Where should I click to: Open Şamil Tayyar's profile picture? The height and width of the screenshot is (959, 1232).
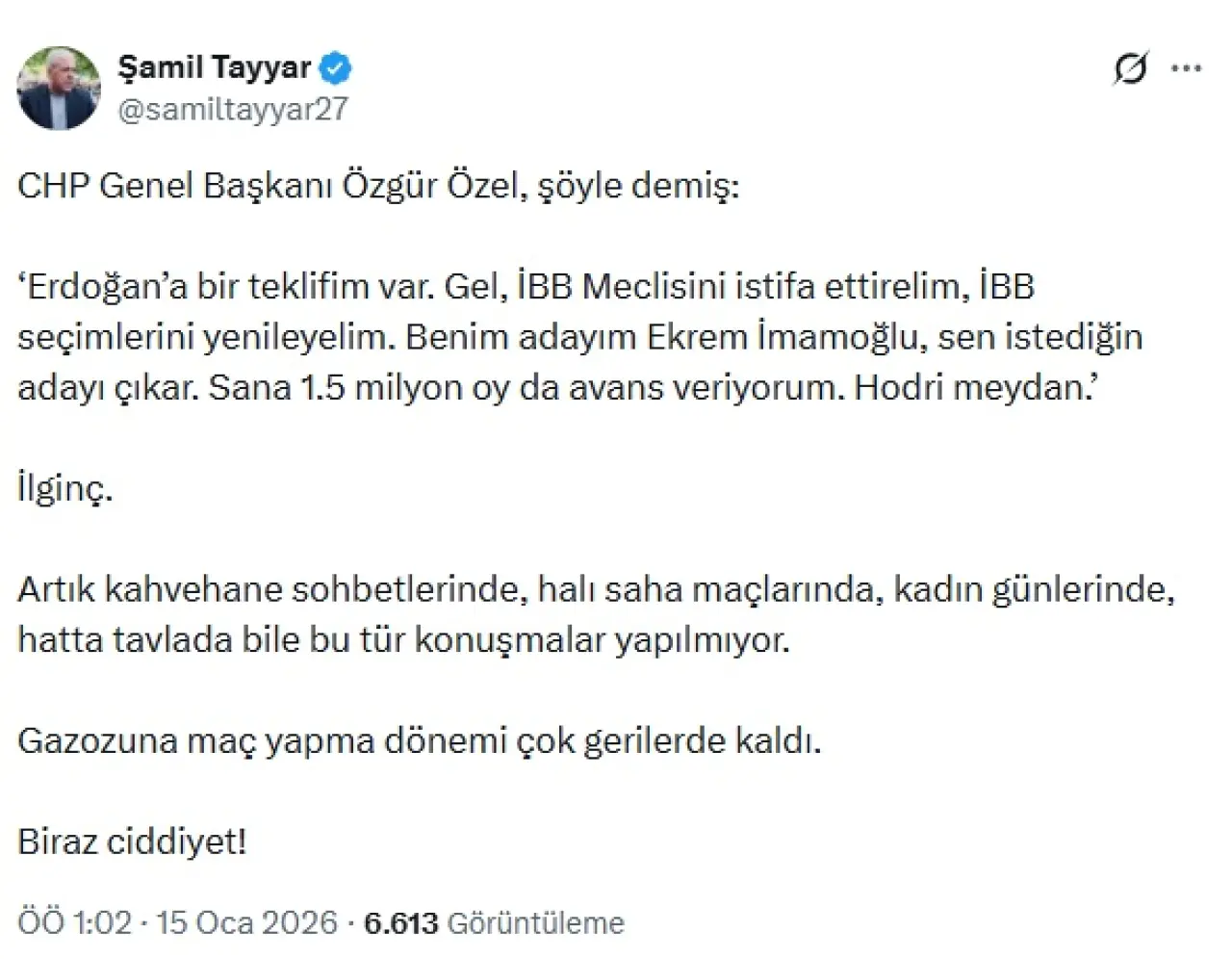click(59, 88)
